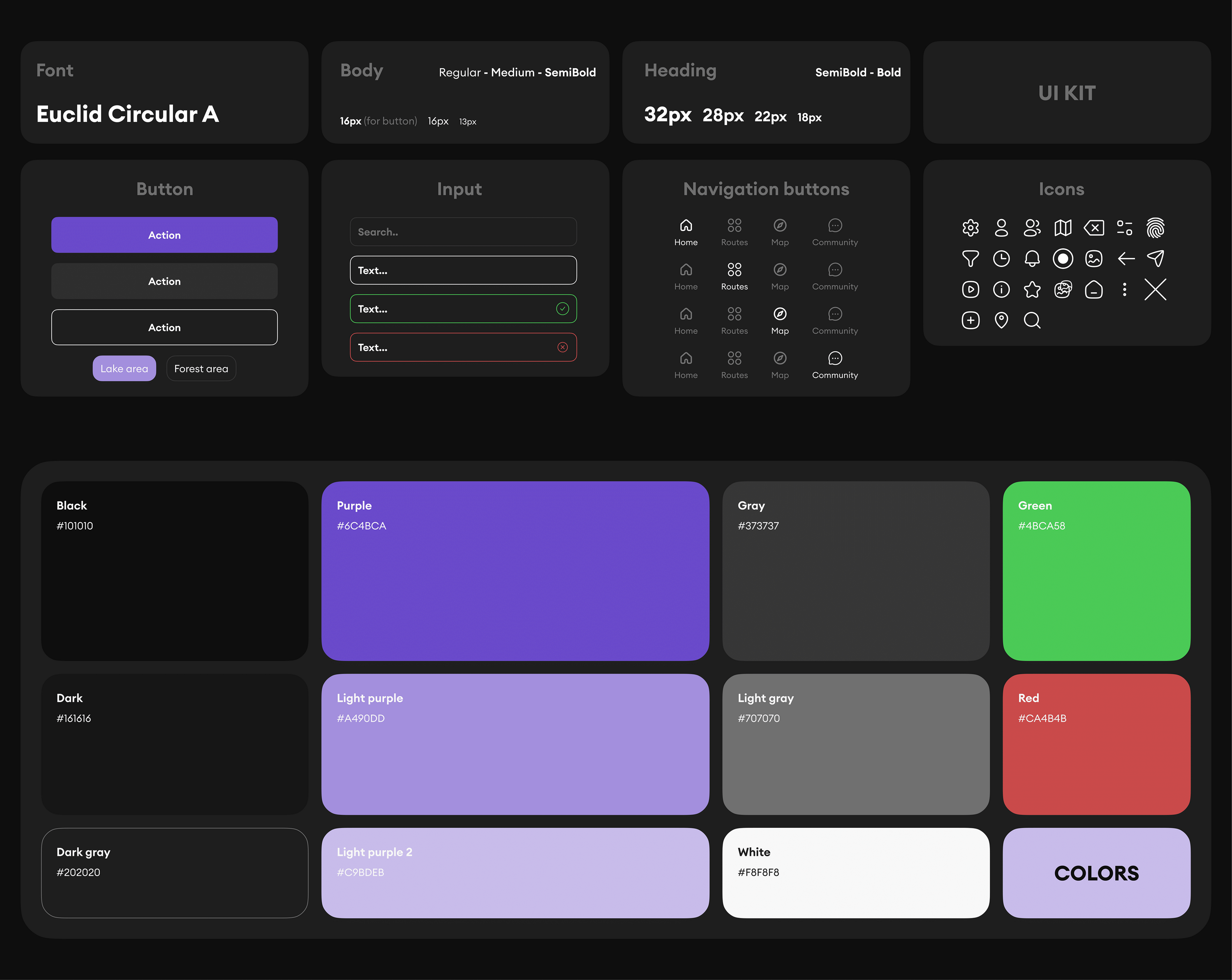This screenshot has width=1232, height=980.
Task: Click the filled radio button icon
Action: point(1063,258)
